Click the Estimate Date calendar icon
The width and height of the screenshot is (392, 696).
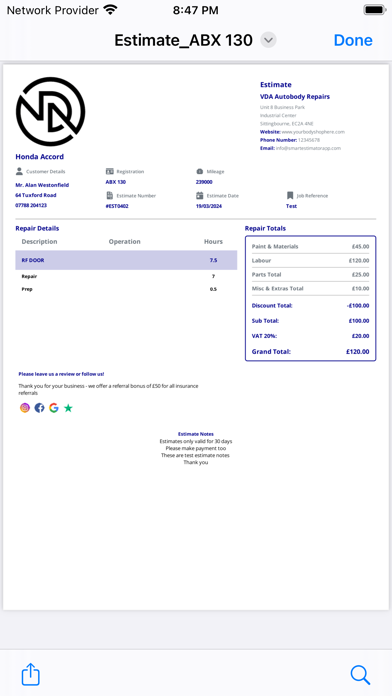coord(199,195)
